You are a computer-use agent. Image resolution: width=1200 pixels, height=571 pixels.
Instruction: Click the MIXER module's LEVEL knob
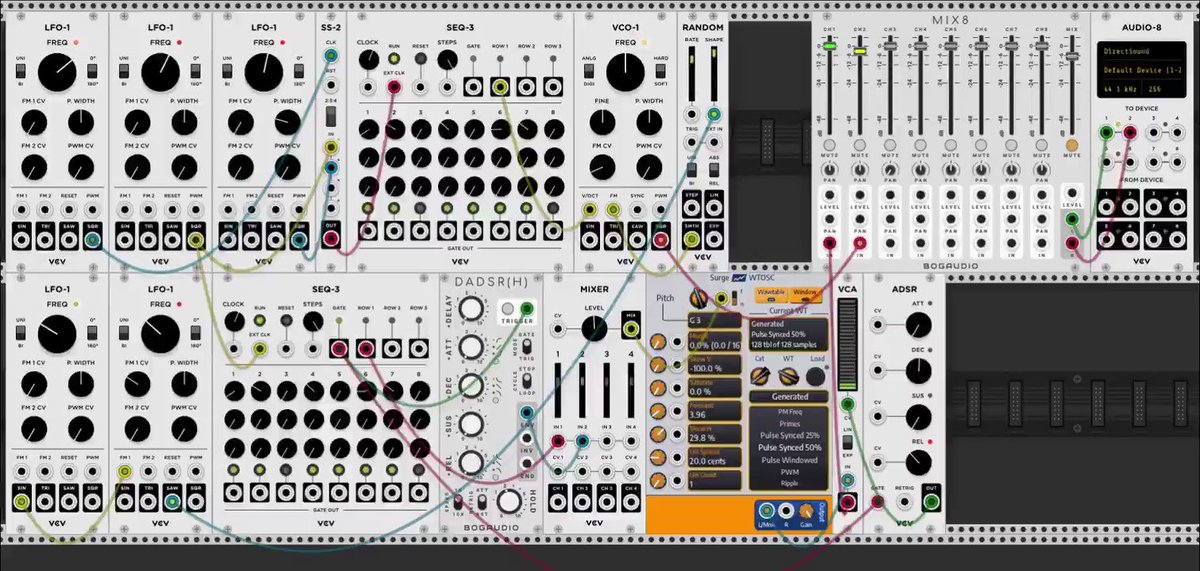[x=594, y=328]
